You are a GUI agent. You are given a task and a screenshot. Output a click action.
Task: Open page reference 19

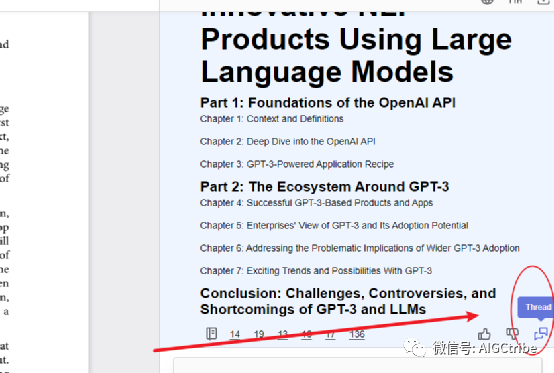tap(259, 334)
